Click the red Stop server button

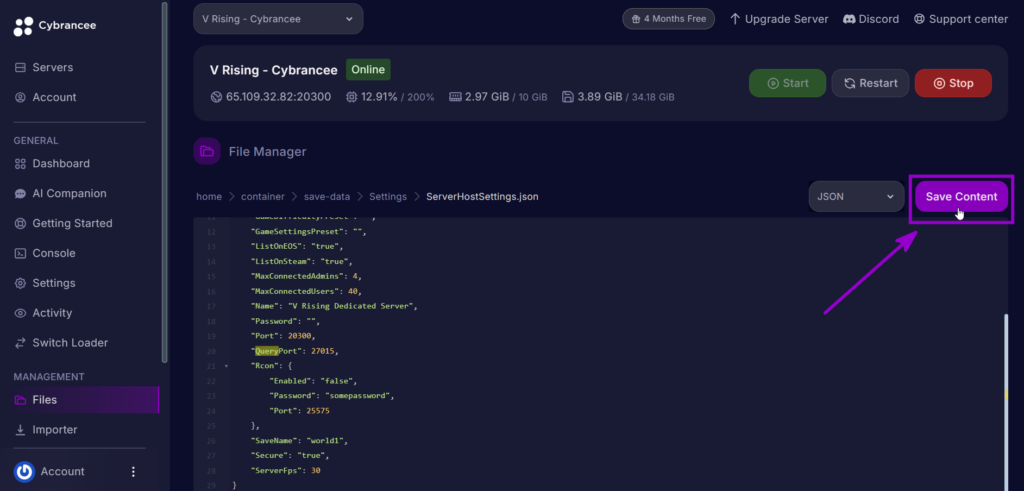pyautogui.click(x=953, y=83)
